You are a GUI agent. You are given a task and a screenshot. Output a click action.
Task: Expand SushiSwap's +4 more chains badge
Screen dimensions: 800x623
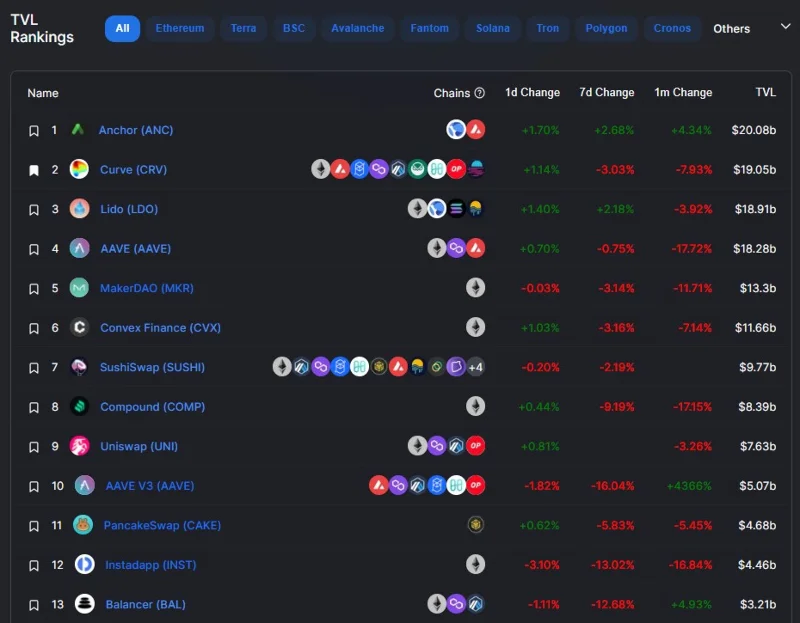point(476,367)
